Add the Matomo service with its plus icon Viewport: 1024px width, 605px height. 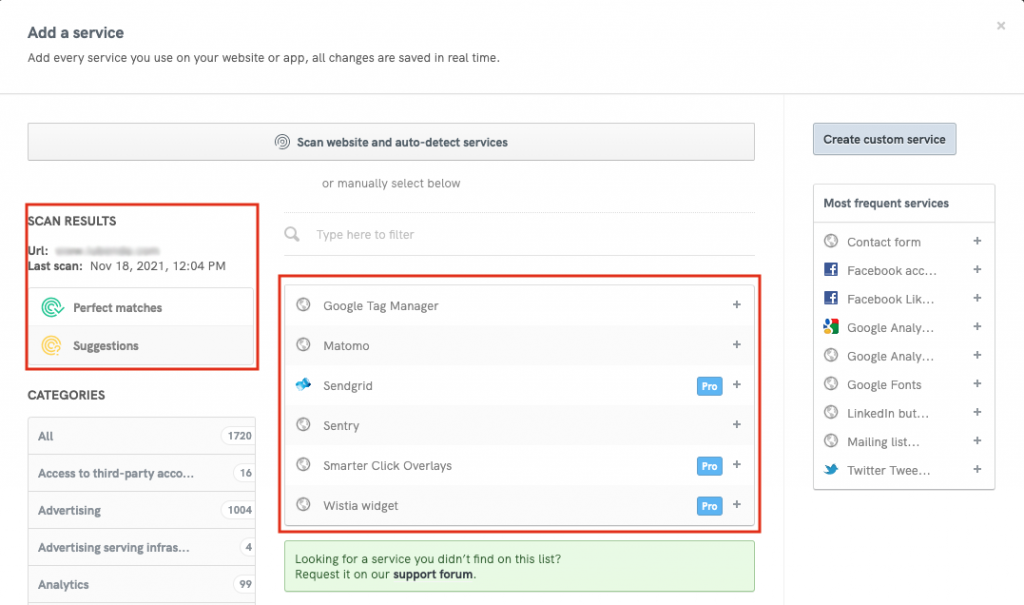click(737, 345)
